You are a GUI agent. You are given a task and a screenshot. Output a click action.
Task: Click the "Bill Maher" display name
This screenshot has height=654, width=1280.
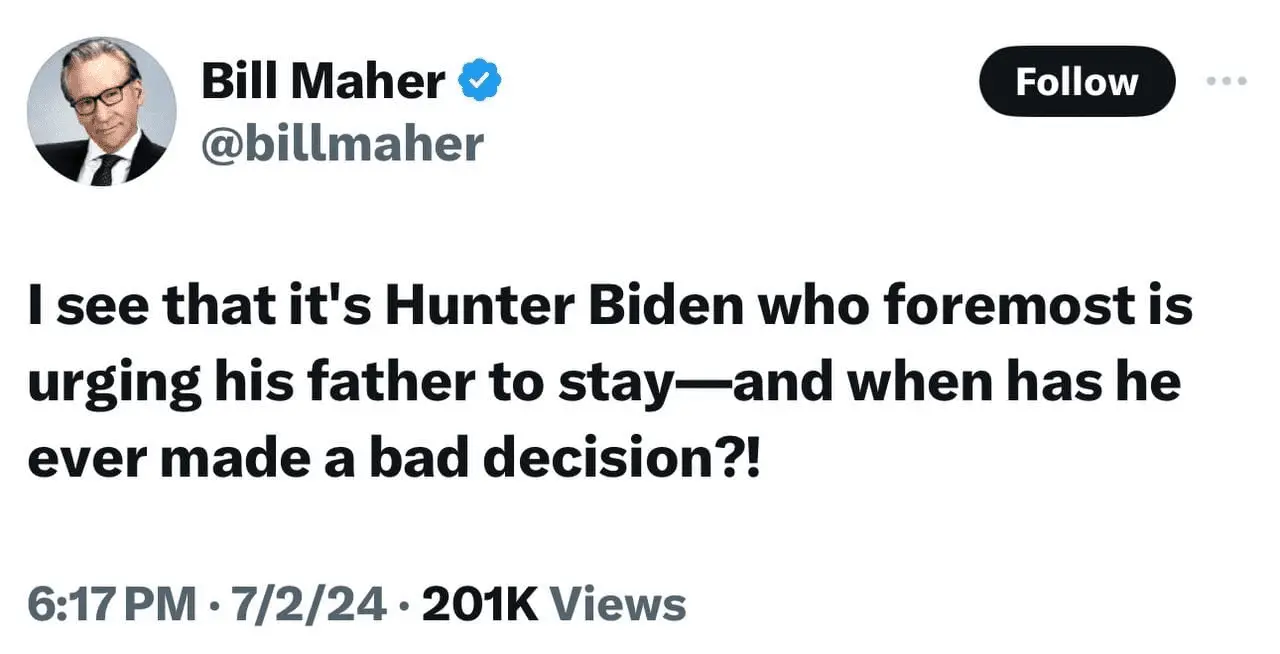click(323, 81)
